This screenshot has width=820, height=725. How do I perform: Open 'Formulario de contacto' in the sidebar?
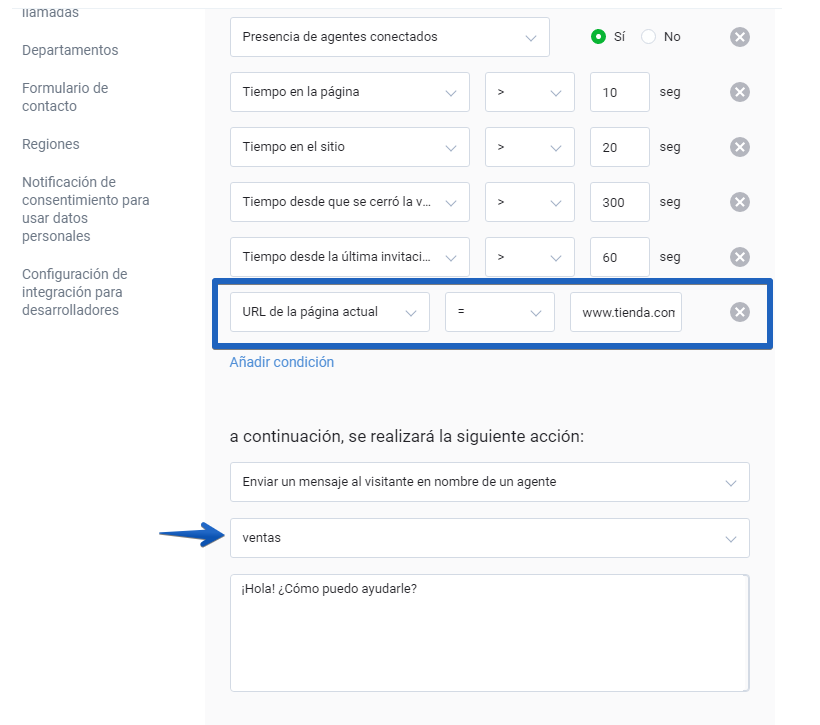coord(65,97)
